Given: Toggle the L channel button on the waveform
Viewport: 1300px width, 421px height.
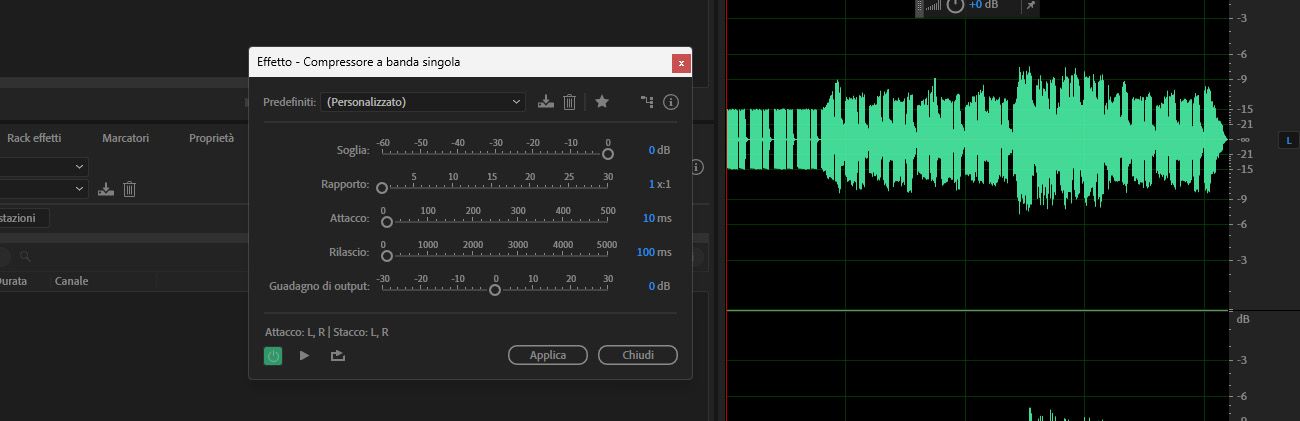Looking at the screenshot, I should point(1287,141).
